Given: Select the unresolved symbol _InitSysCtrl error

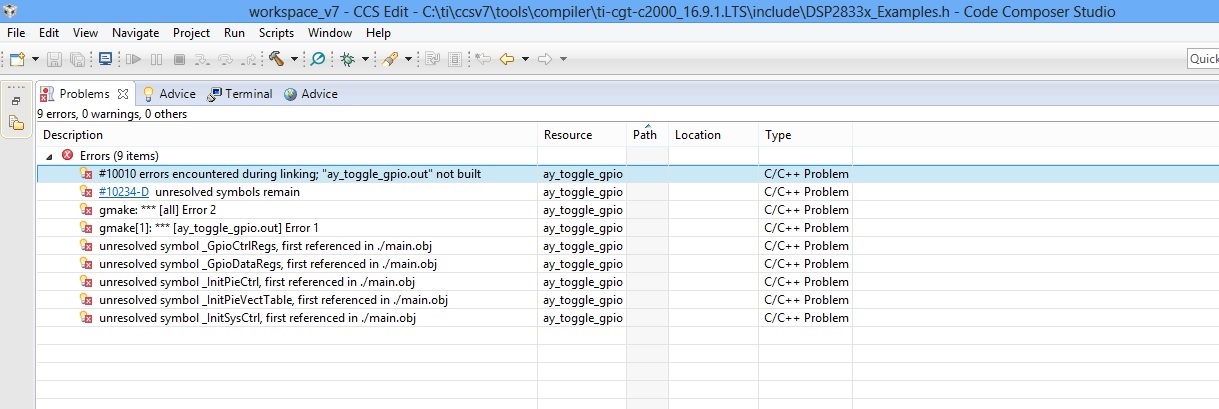Looking at the screenshot, I should click(257, 318).
